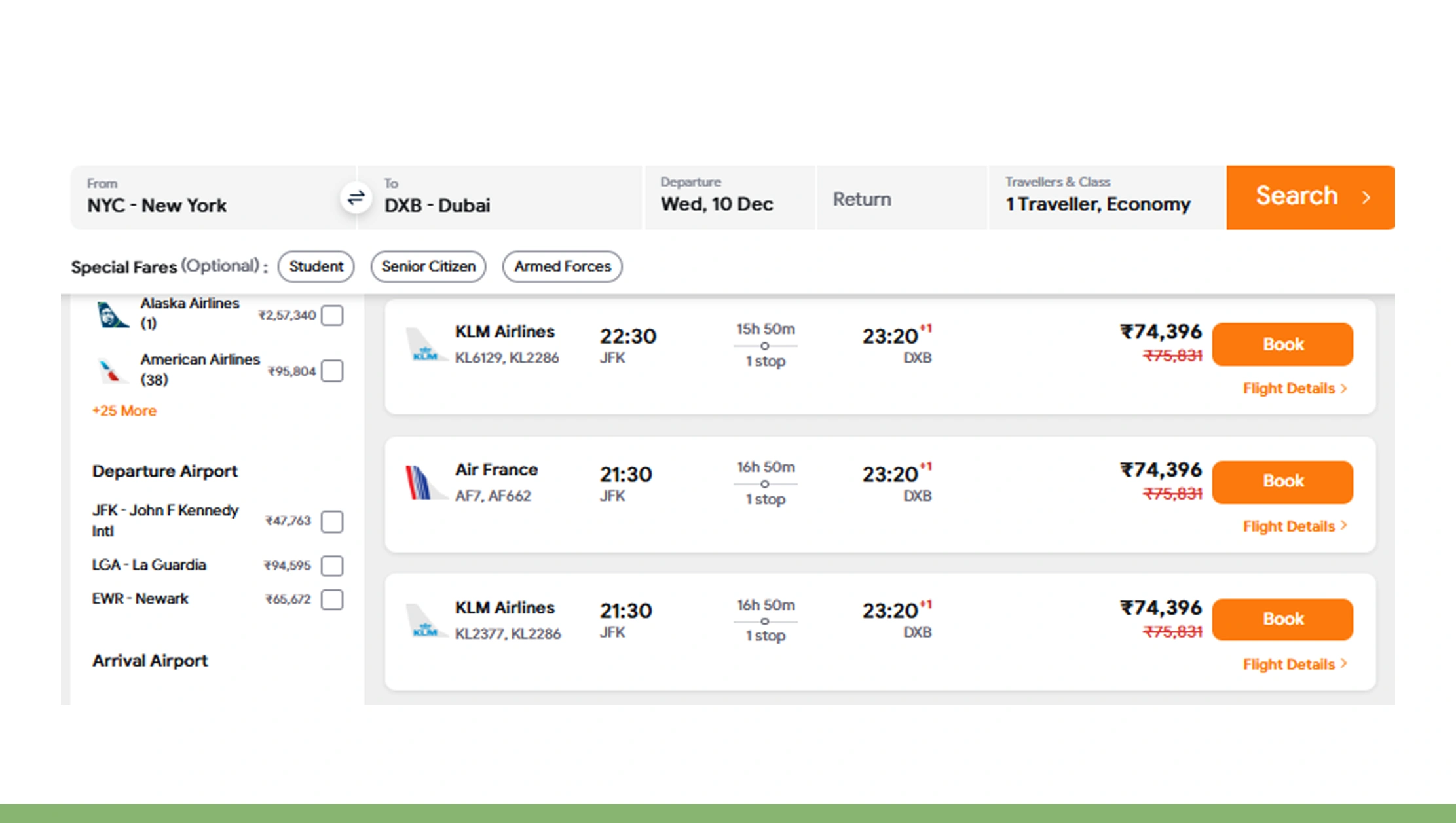Click the swap From/To arrows icon
The height and width of the screenshot is (823, 1456).
coord(356,197)
